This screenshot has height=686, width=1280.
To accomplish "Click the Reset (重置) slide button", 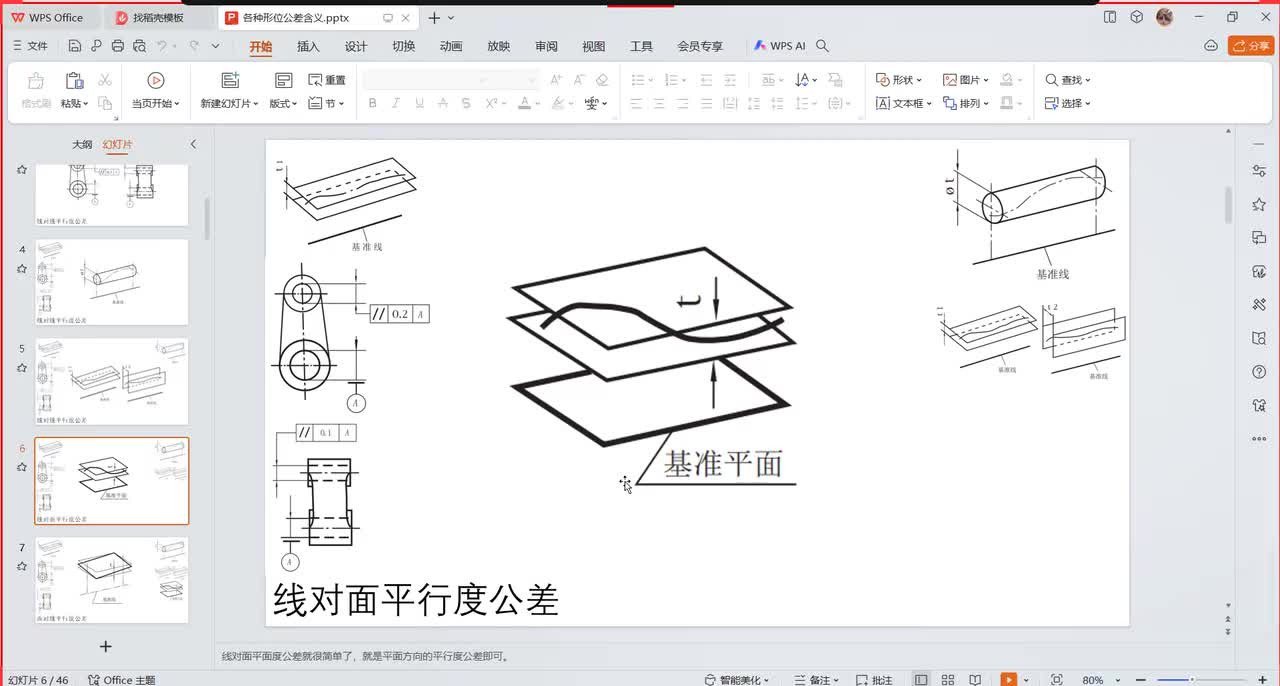I will coord(327,80).
